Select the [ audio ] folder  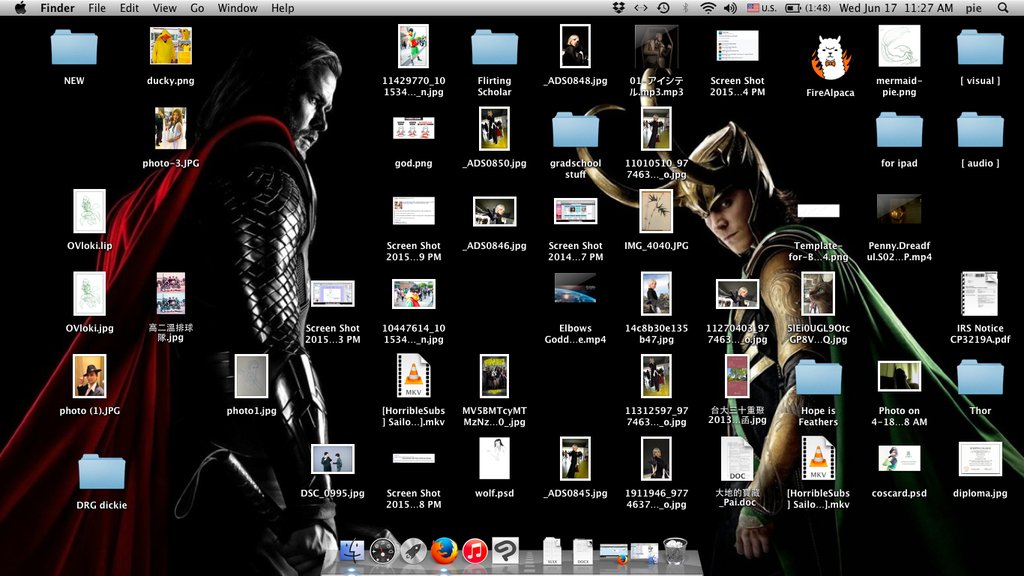(x=980, y=140)
